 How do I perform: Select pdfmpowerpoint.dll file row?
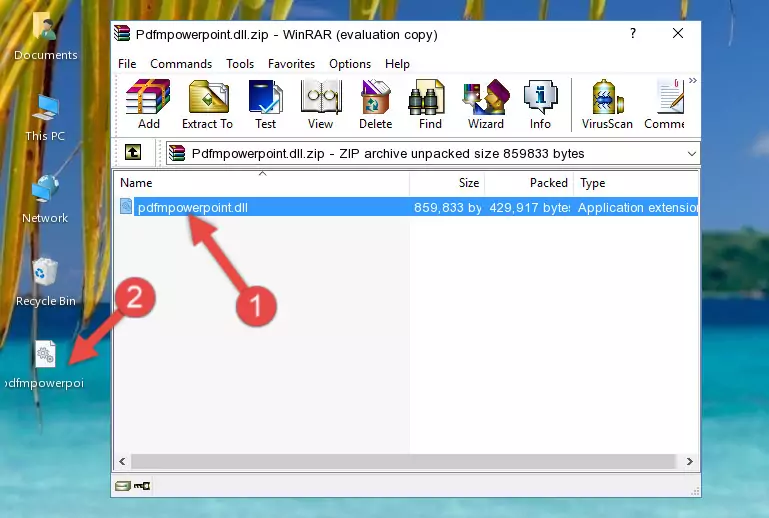pyautogui.click(x=407, y=207)
